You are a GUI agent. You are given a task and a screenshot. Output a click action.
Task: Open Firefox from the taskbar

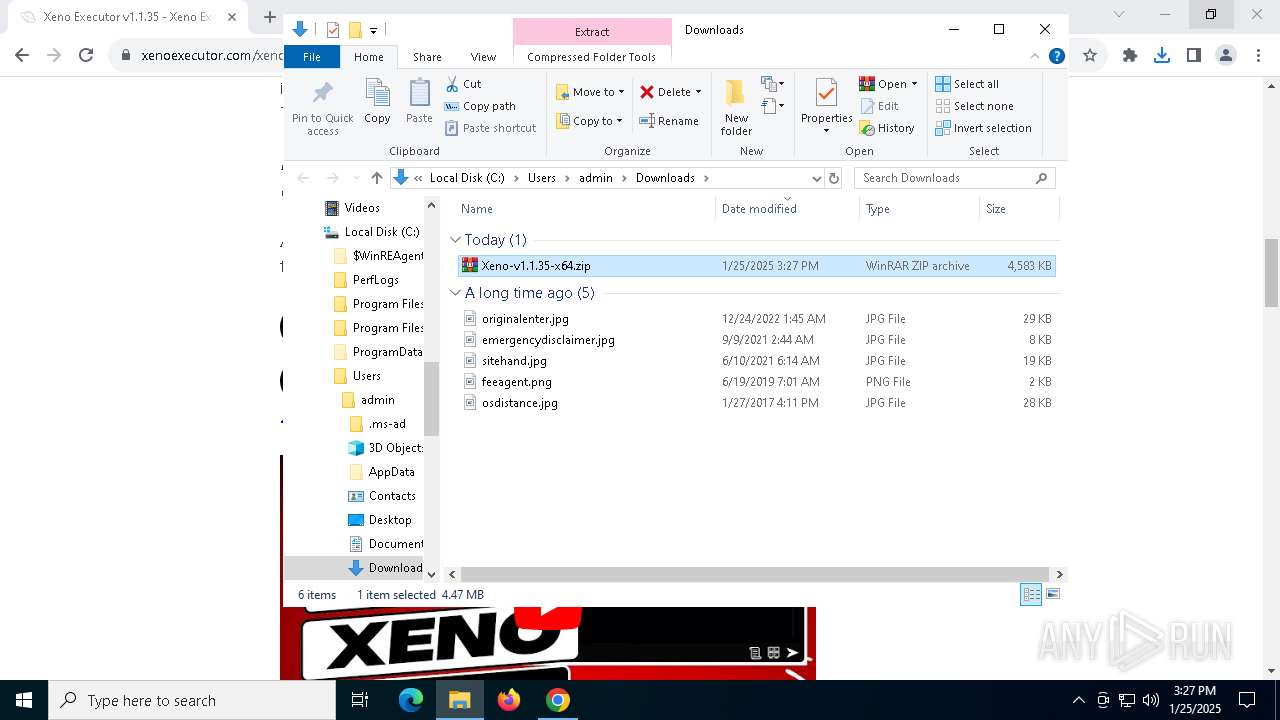pyautogui.click(x=508, y=701)
